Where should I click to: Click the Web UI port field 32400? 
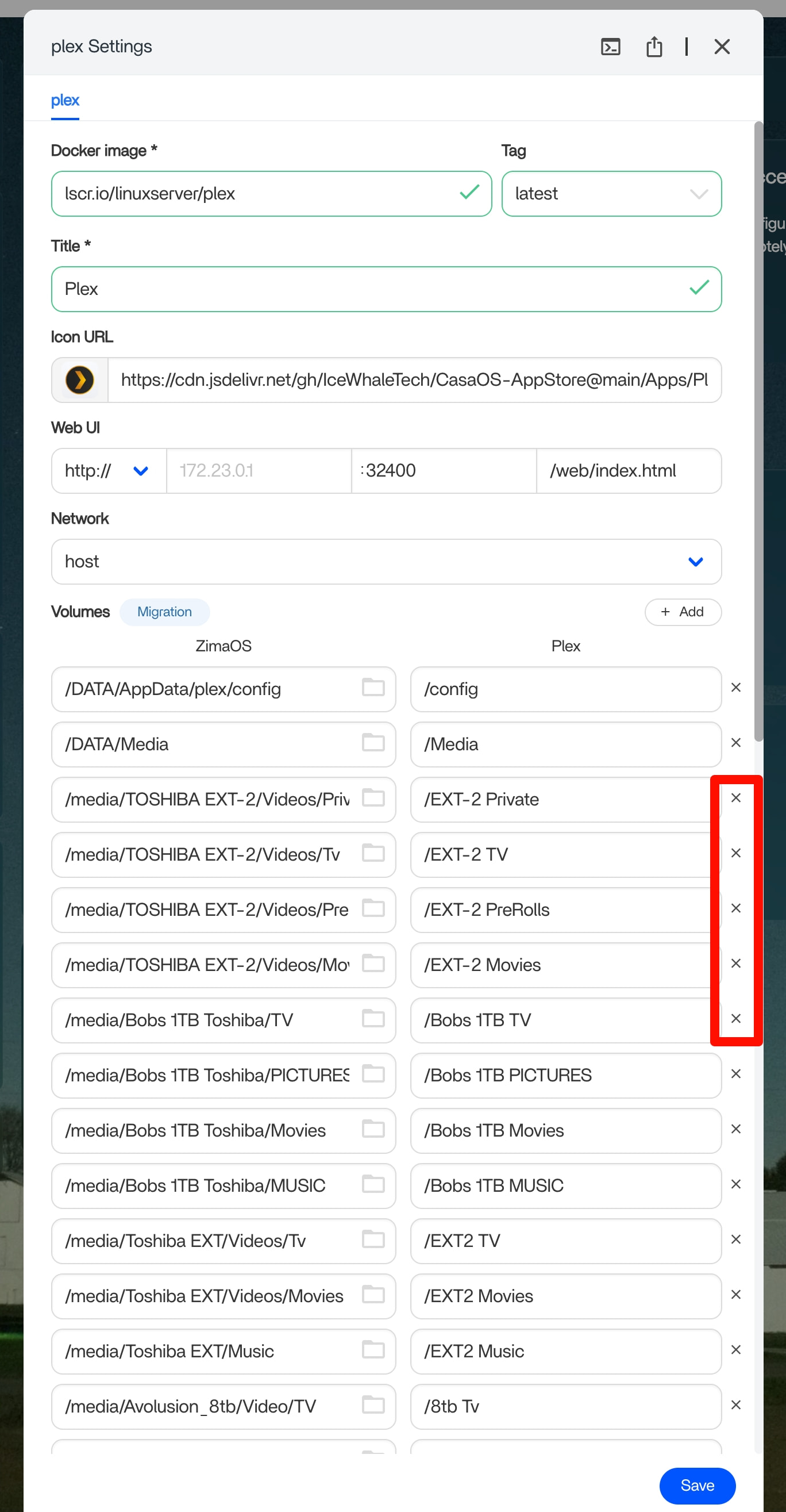click(x=445, y=471)
